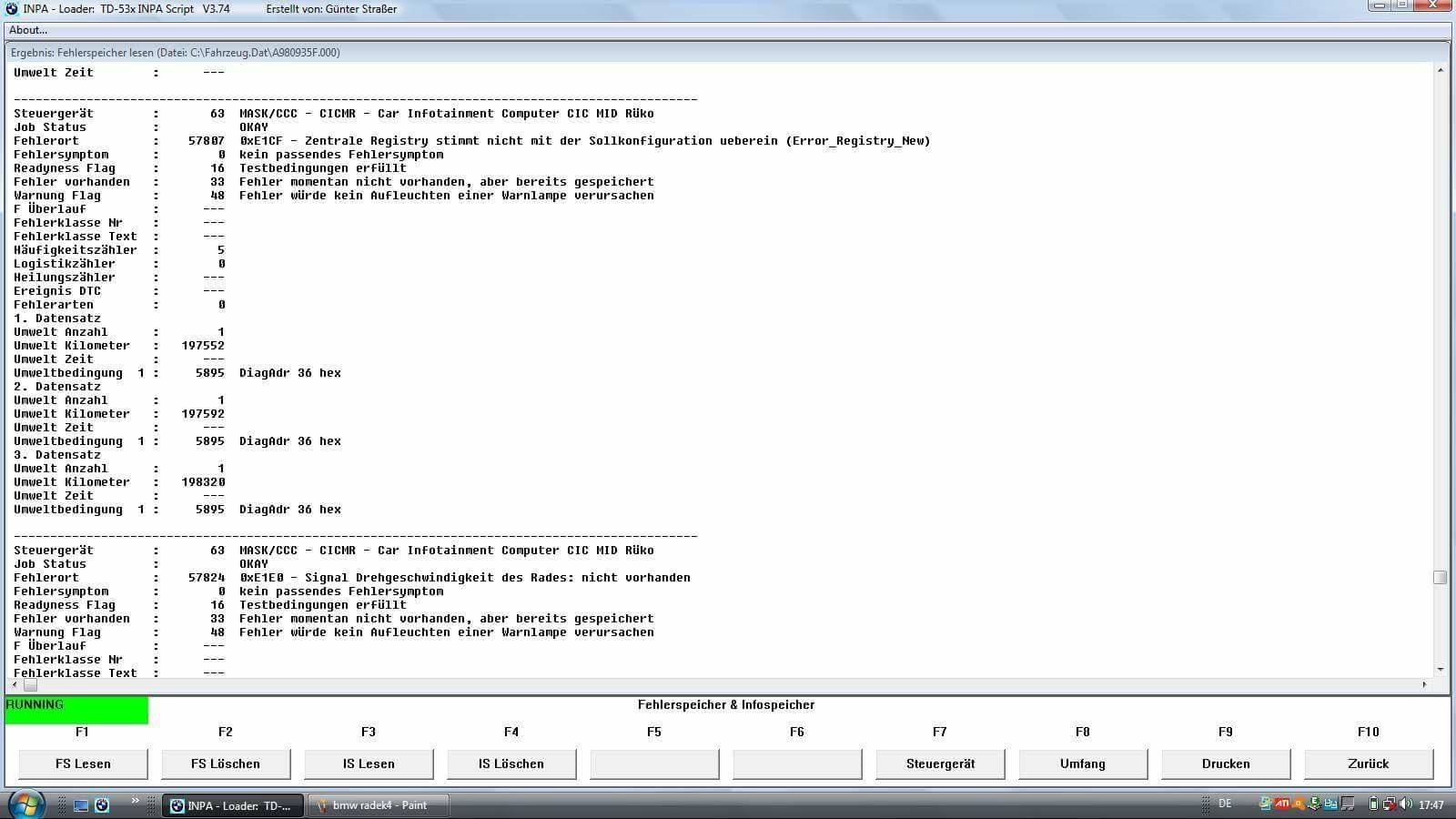This screenshot has width=1456, height=819.
Task: Click the Umwelt Kilometer value 197552
Action: click(x=203, y=346)
